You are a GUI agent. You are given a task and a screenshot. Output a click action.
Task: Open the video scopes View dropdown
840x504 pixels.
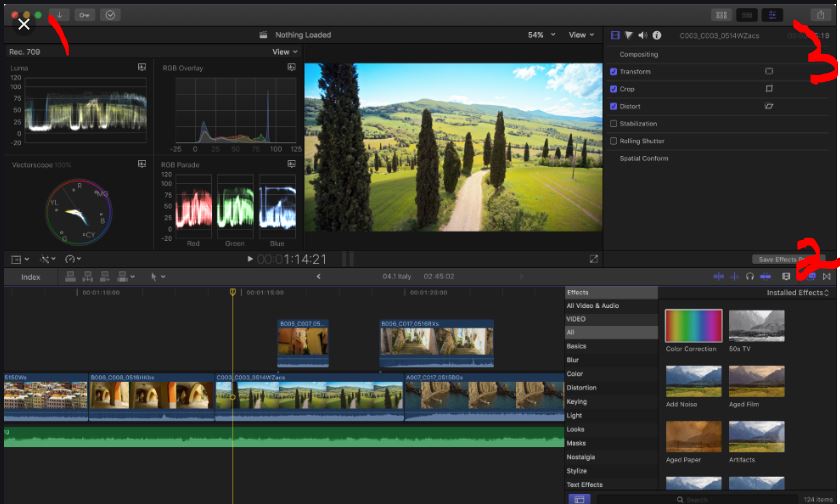point(285,52)
